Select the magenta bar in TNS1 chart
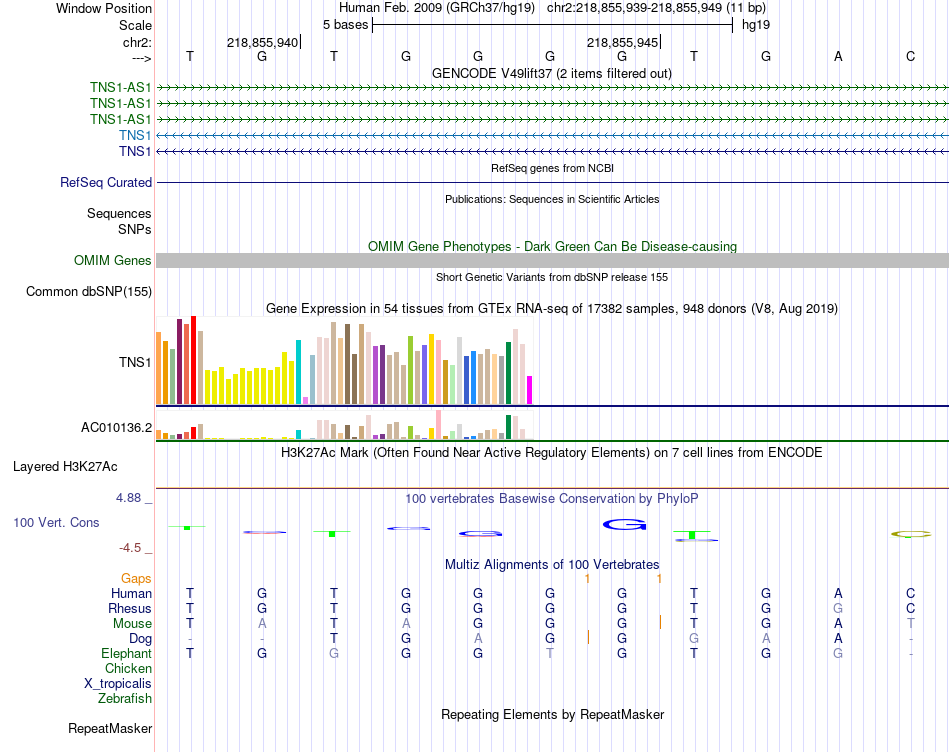 coord(529,390)
